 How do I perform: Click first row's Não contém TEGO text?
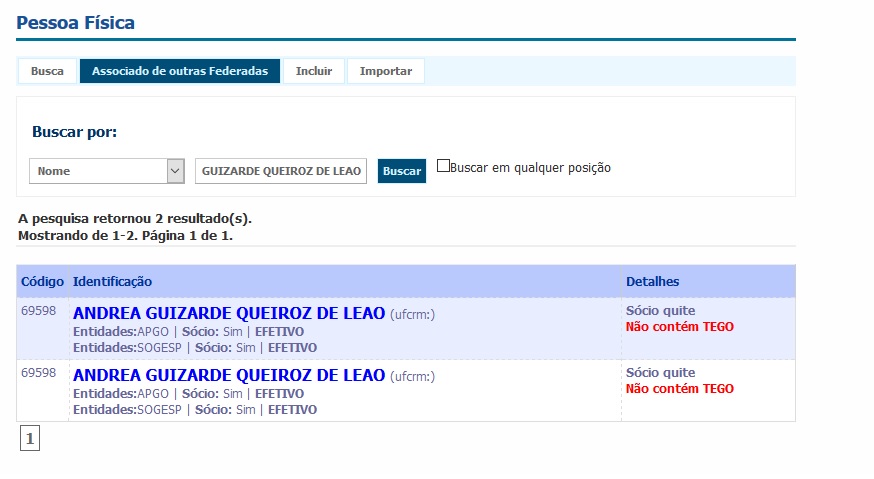[679, 326]
